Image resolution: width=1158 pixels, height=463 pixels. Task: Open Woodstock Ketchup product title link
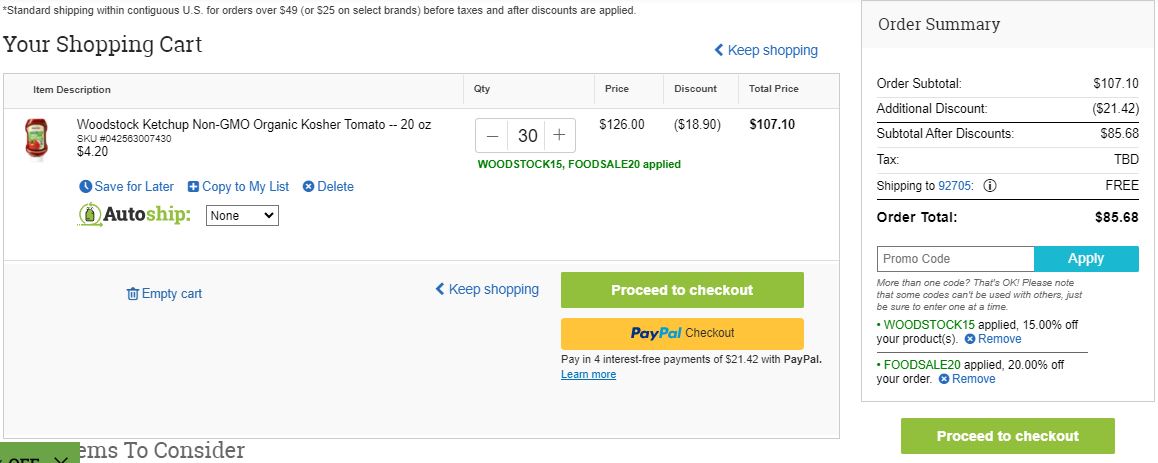coord(254,125)
